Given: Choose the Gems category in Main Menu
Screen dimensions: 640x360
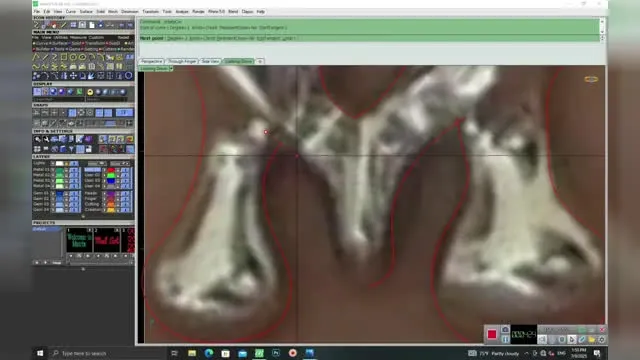Looking at the screenshot, I should [x=73, y=49].
